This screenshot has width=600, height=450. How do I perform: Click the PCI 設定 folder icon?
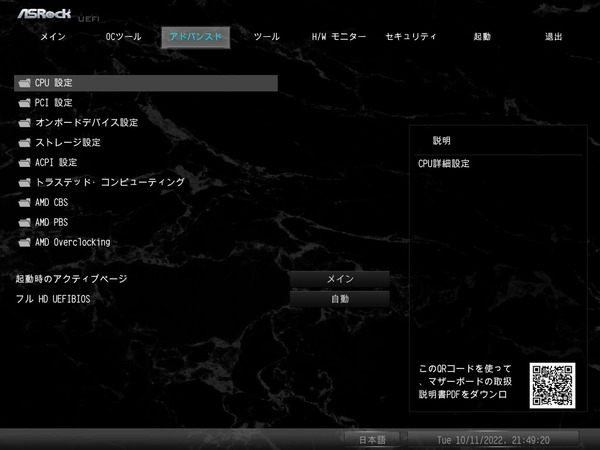[x=24, y=103]
